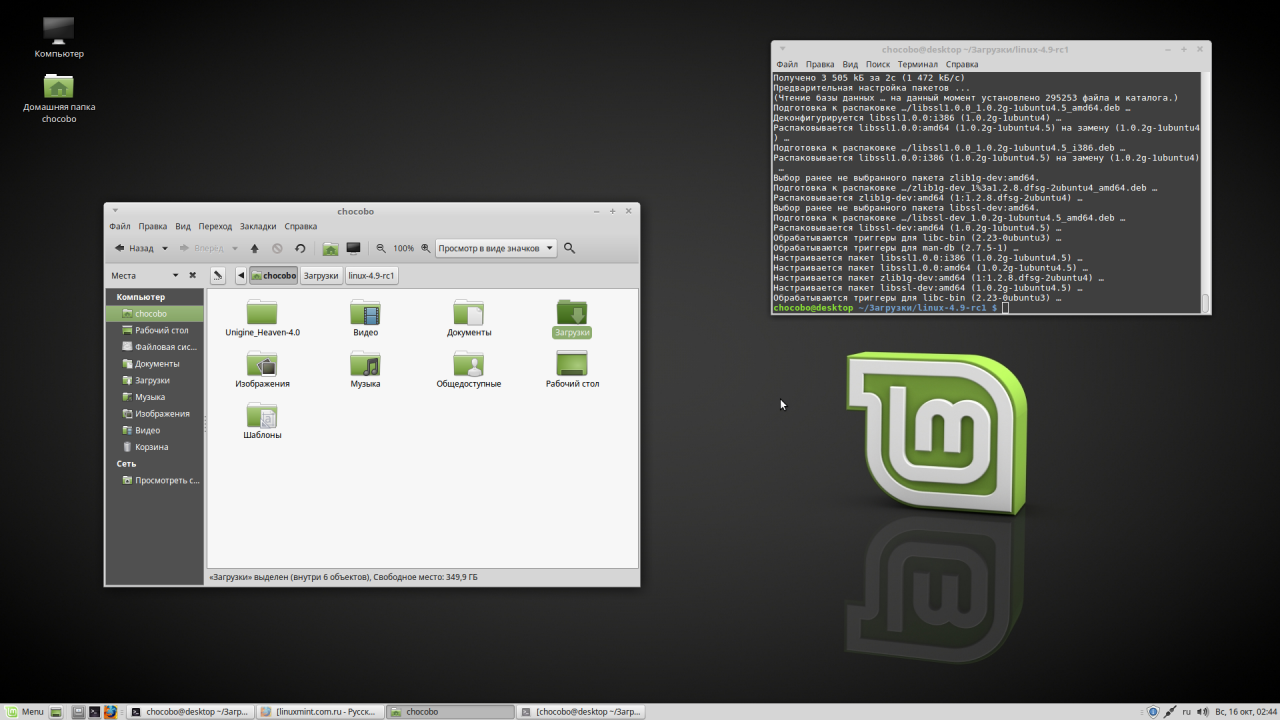Select Файловая система in the sidebar
1280x720 pixels.
click(x=155, y=347)
